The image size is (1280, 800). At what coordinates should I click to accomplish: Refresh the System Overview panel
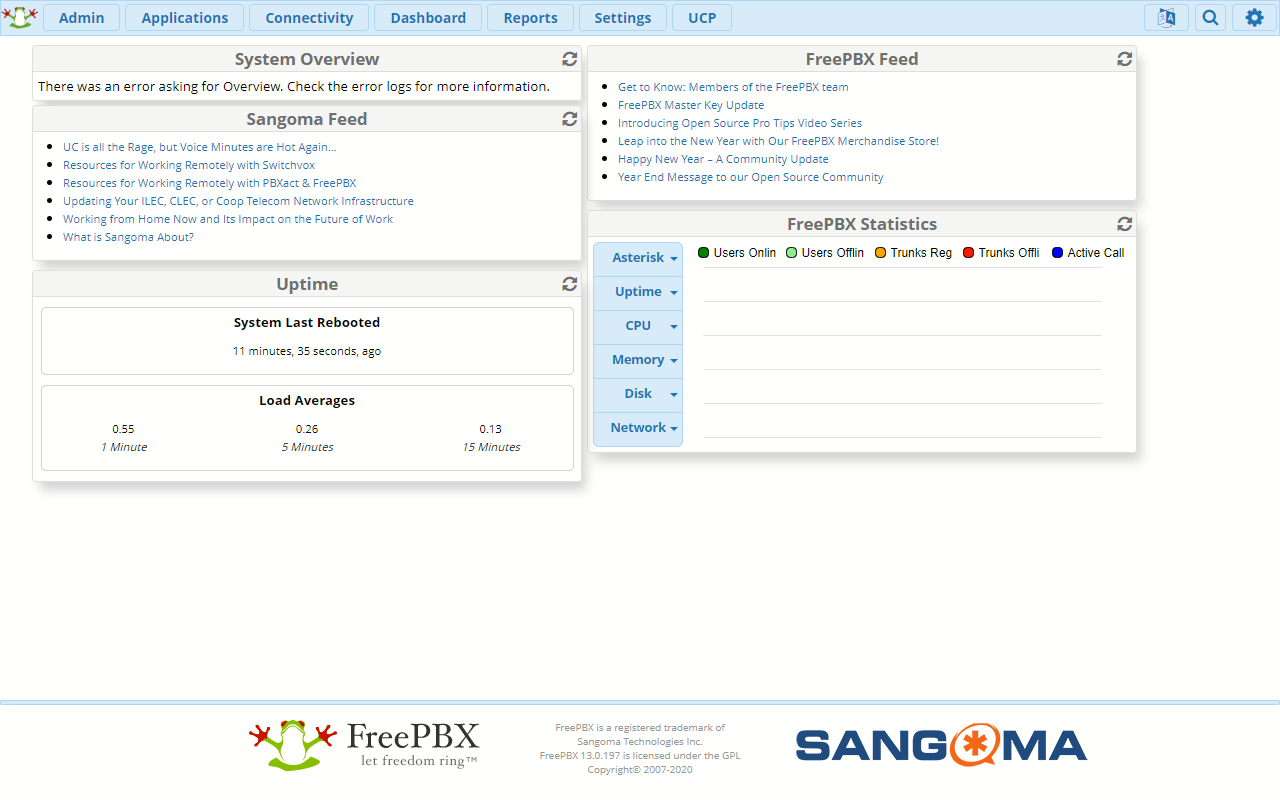[570, 59]
